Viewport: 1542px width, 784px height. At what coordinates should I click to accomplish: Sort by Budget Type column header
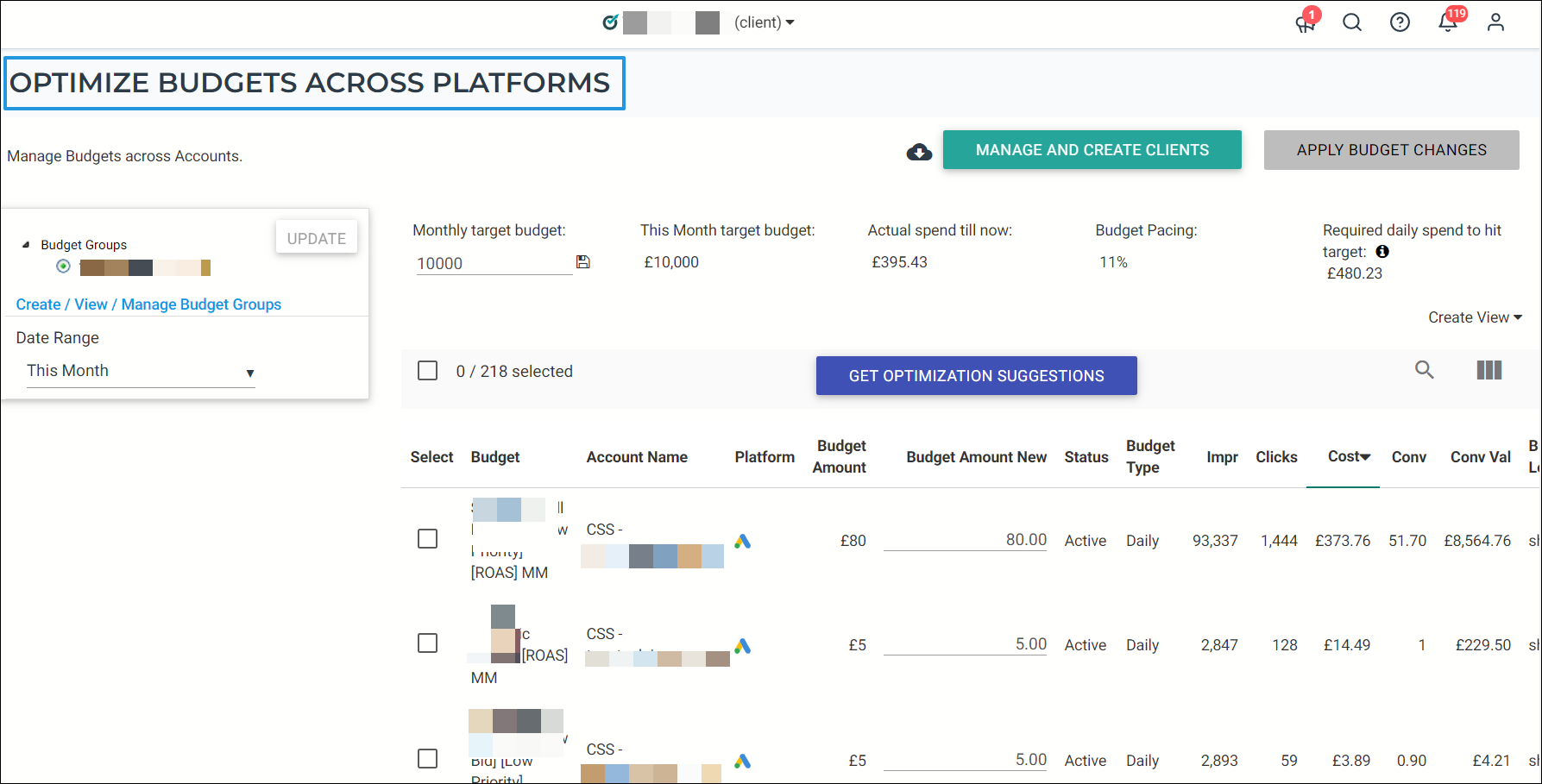coord(1150,456)
